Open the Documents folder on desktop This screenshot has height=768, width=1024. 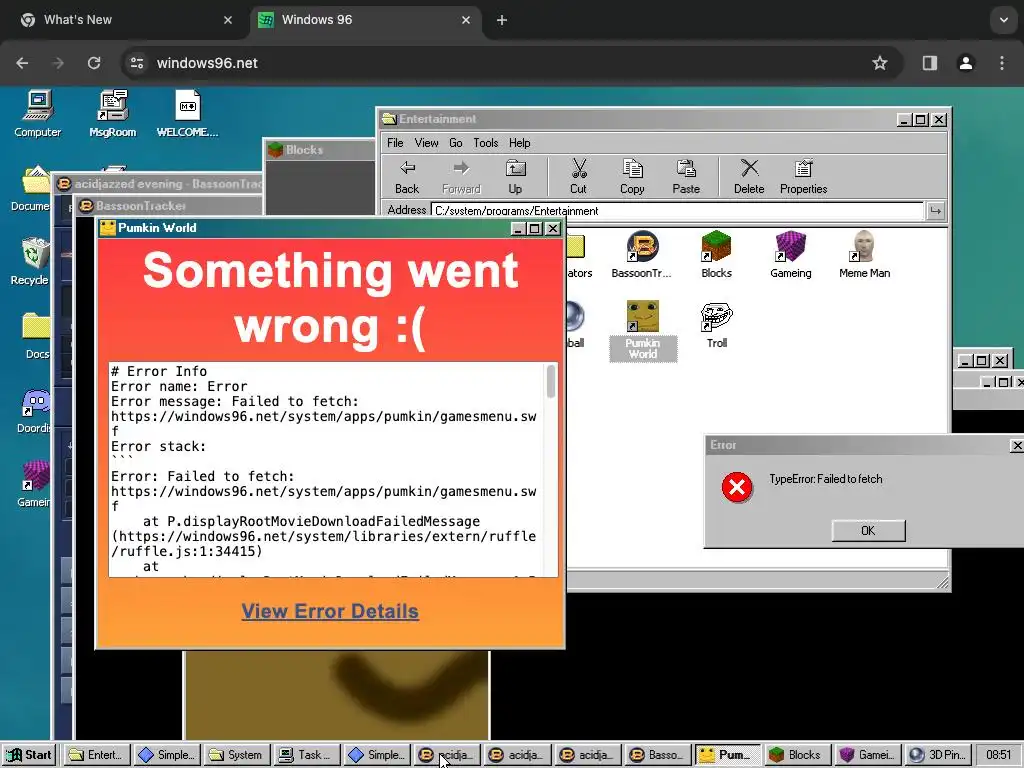pyautogui.click(x=30, y=188)
